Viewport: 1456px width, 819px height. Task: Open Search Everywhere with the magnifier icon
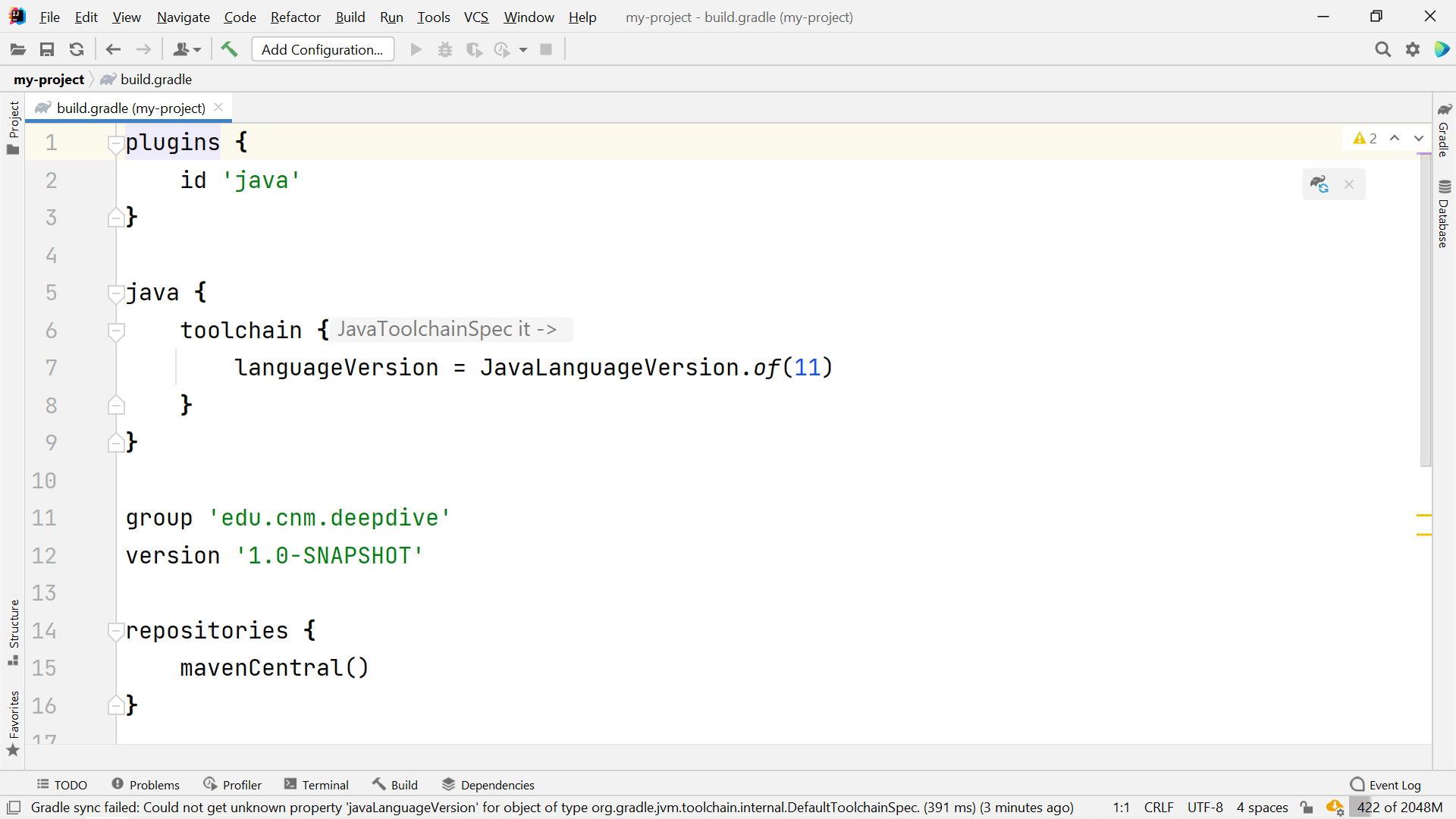click(1383, 49)
